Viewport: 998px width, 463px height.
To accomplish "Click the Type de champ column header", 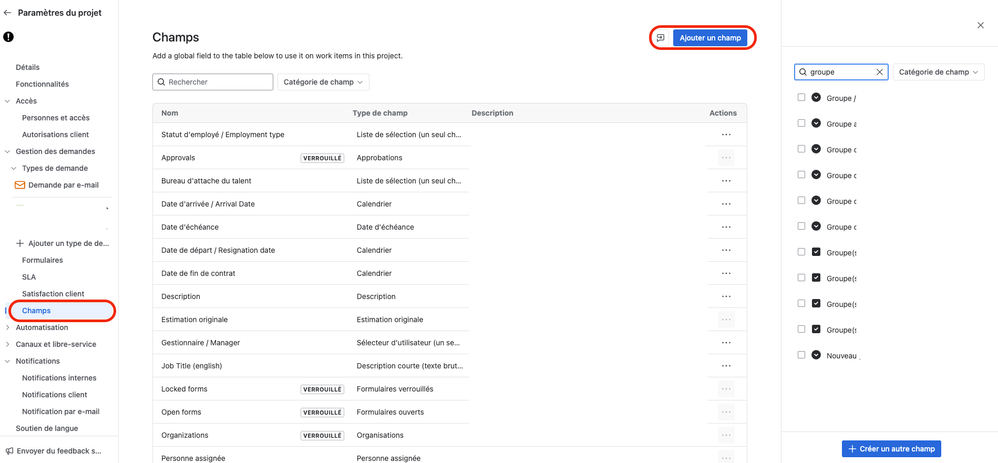I will point(380,113).
